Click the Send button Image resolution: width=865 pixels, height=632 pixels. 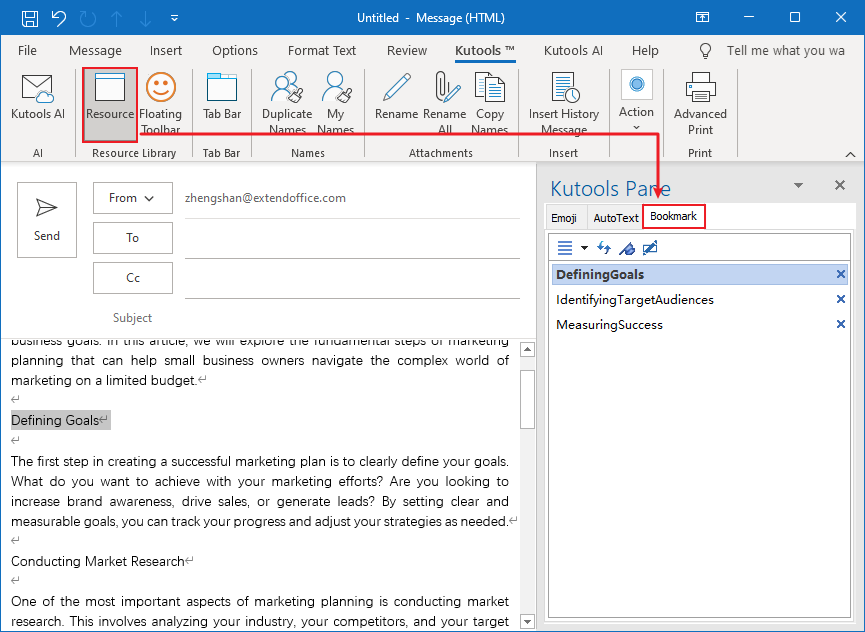(x=47, y=220)
